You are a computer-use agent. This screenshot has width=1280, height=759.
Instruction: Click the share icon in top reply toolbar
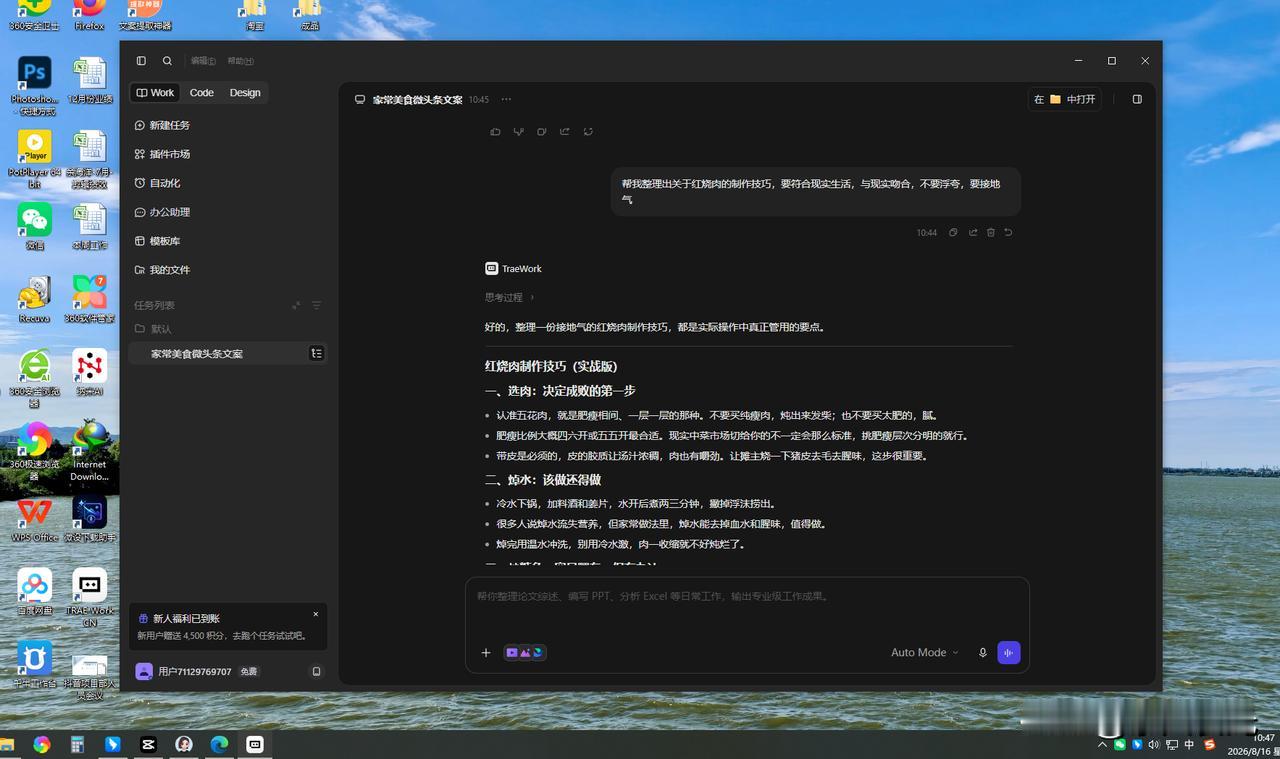(565, 132)
